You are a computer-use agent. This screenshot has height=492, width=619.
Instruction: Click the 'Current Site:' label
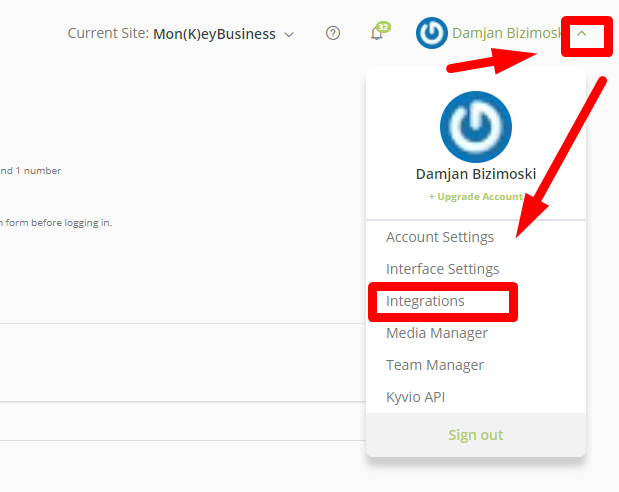[108, 33]
